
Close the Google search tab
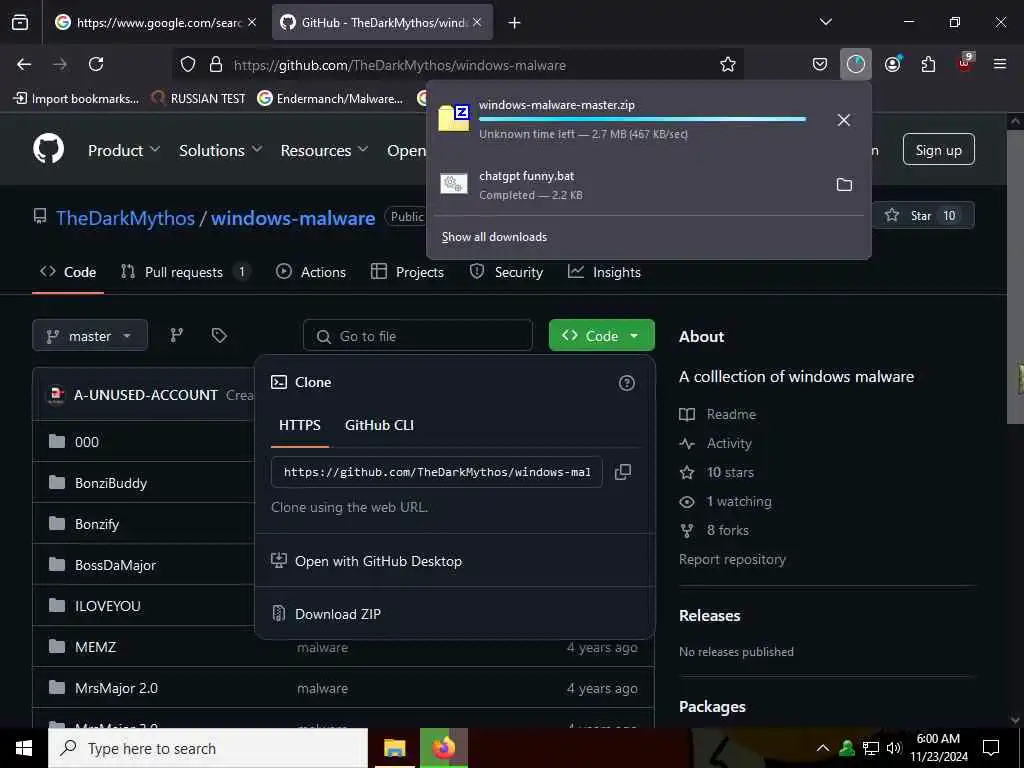[252, 22]
